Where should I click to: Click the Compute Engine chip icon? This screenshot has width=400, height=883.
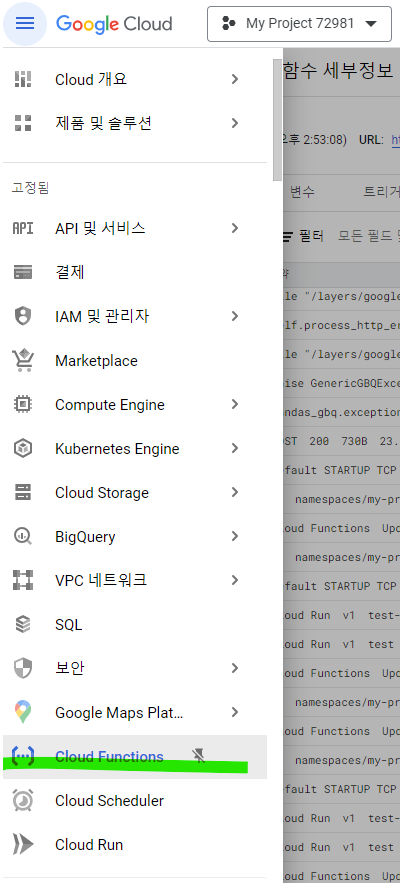(23, 404)
